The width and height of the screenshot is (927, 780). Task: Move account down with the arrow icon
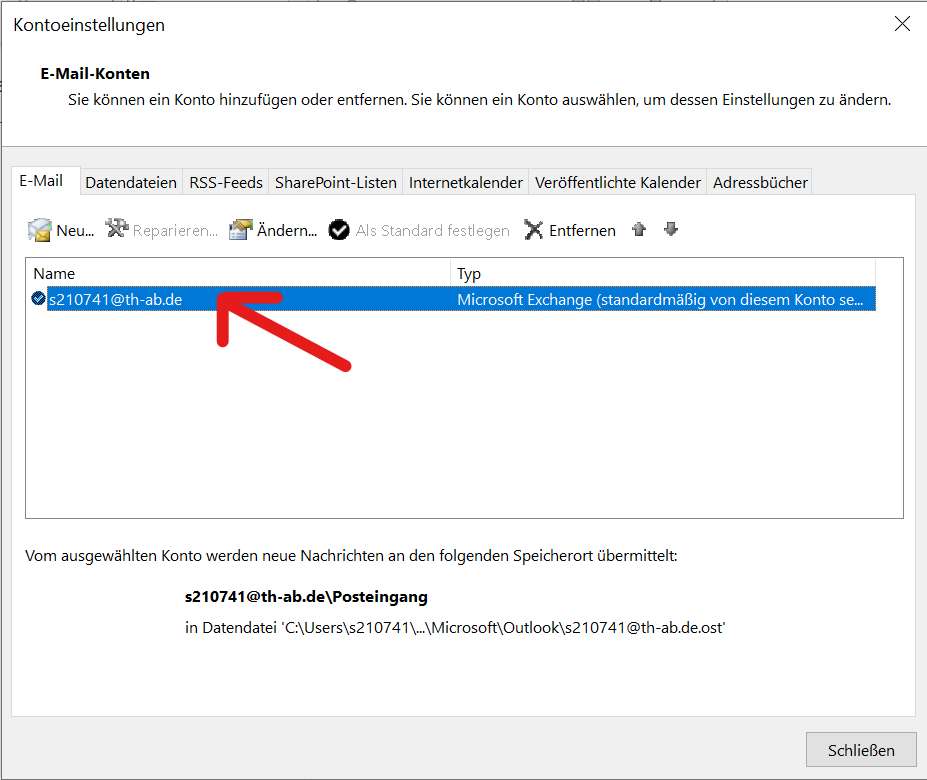[670, 229]
